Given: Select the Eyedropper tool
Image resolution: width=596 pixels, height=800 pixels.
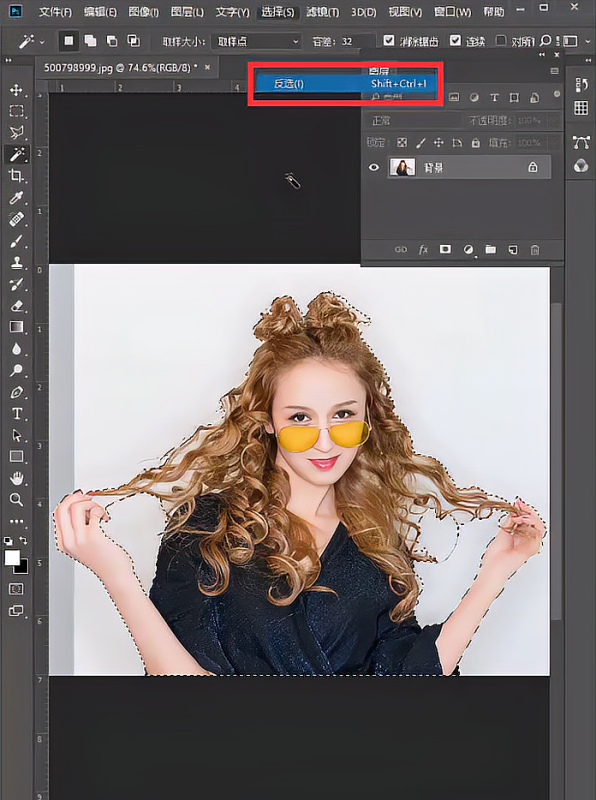Looking at the screenshot, I should coord(16,197).
